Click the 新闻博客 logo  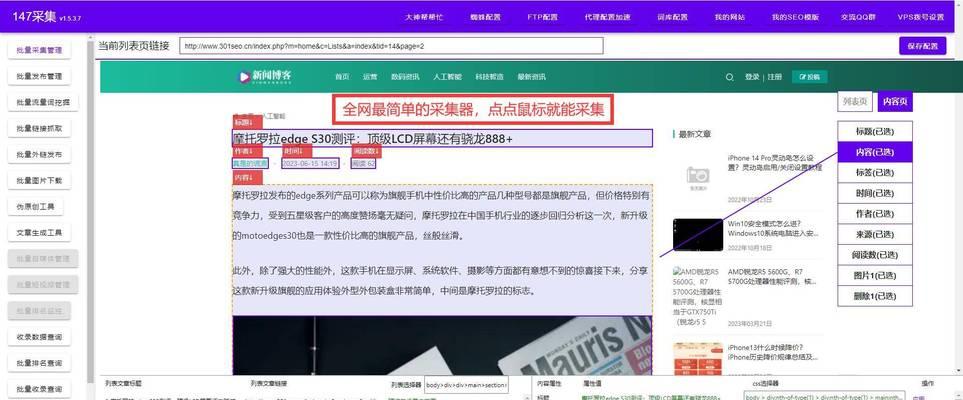point(265,76)
